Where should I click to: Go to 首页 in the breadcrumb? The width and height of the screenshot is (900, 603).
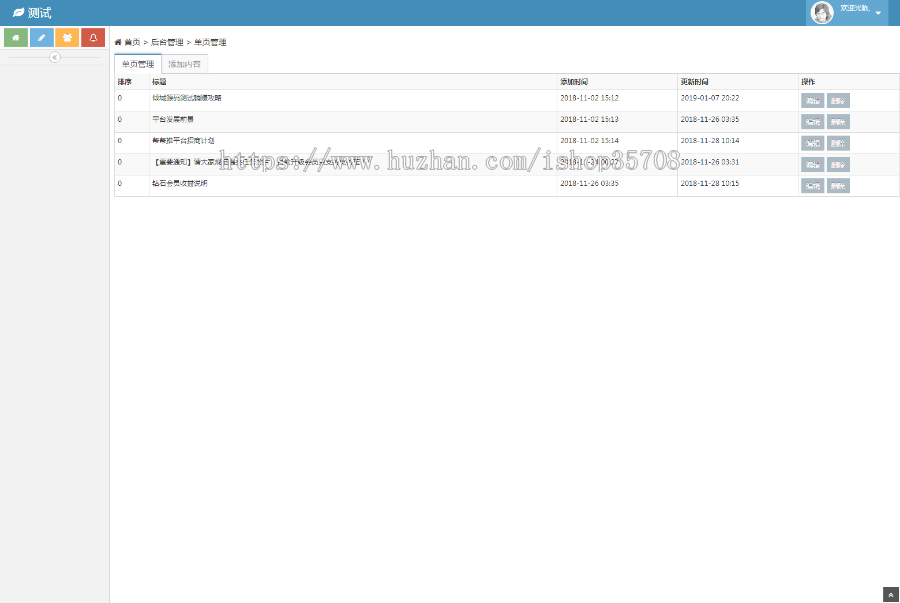click(x=132, y=42)
